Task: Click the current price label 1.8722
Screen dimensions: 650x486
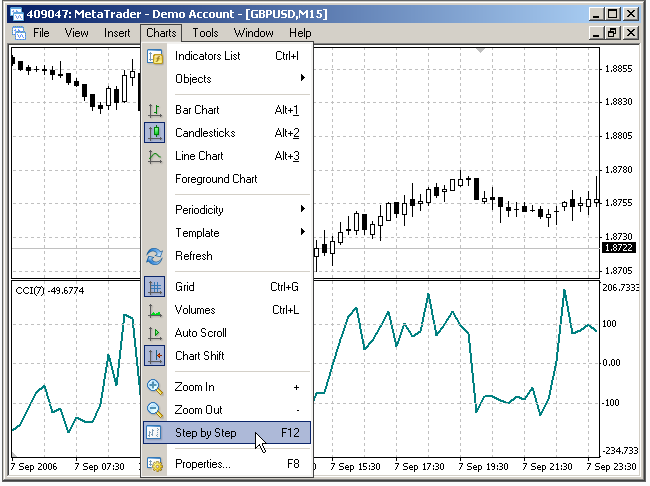Action: click(x=618, y=248)
